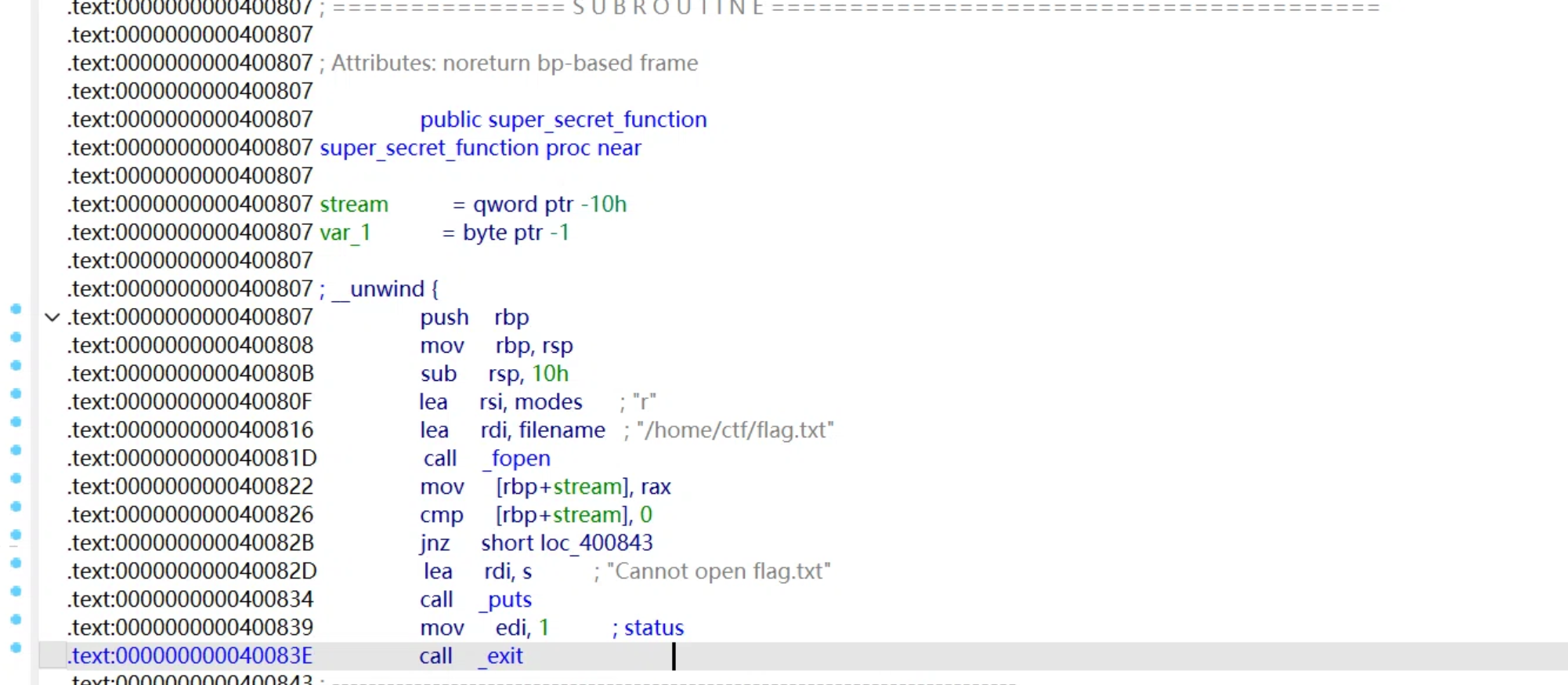The image size is (1568, 685).
Task: Click the s operand in lea rdi, s
Action: click(x=527, y=571)
